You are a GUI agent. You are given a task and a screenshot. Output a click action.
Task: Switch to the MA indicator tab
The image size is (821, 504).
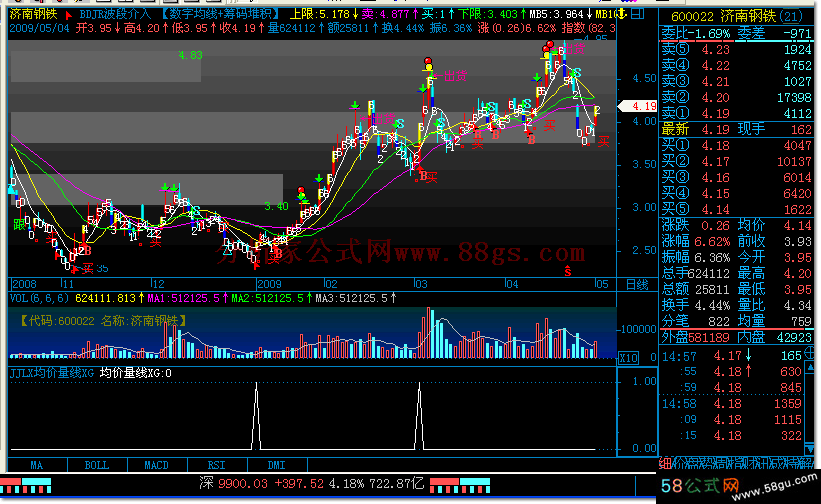37,465
